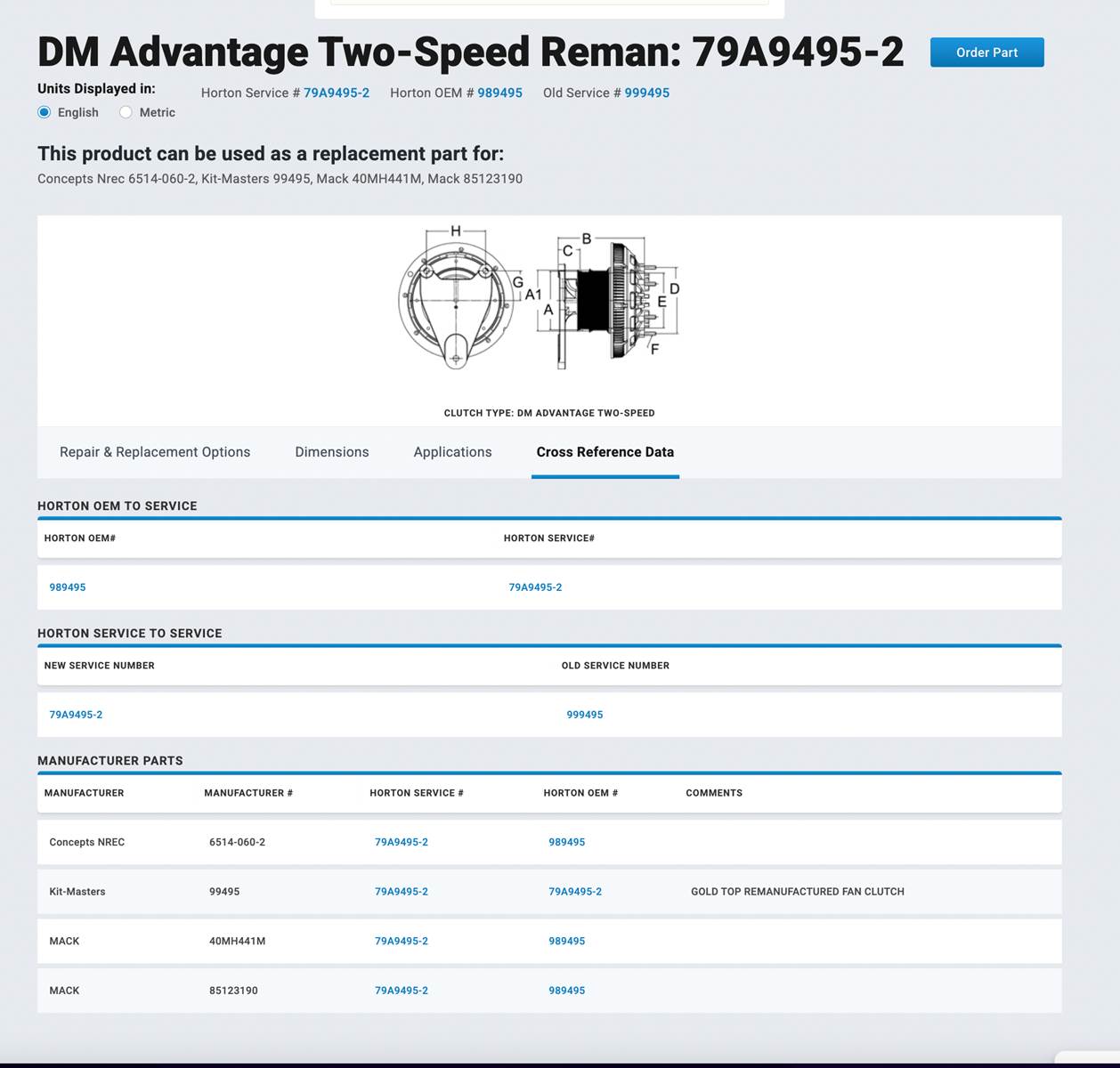This screenshot has width=1120, height=1068.
Task: Click 79A9495-2 under Horton Service# column
Action: 535,587
